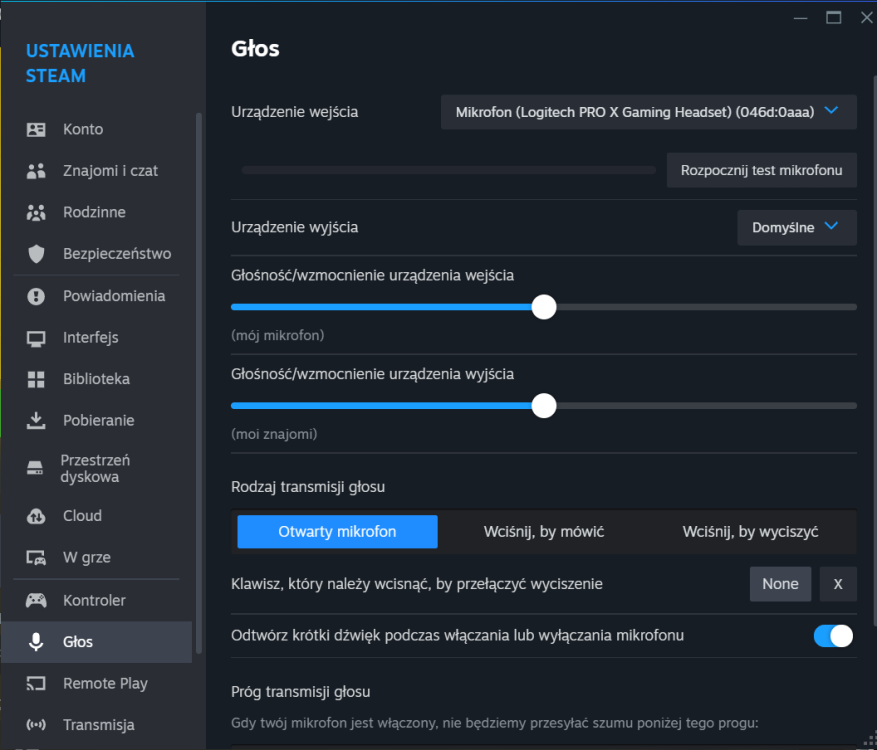This screenshot has width=877, height=750.
Task: Open the Kontroler settings label
Action: (94, 600)
